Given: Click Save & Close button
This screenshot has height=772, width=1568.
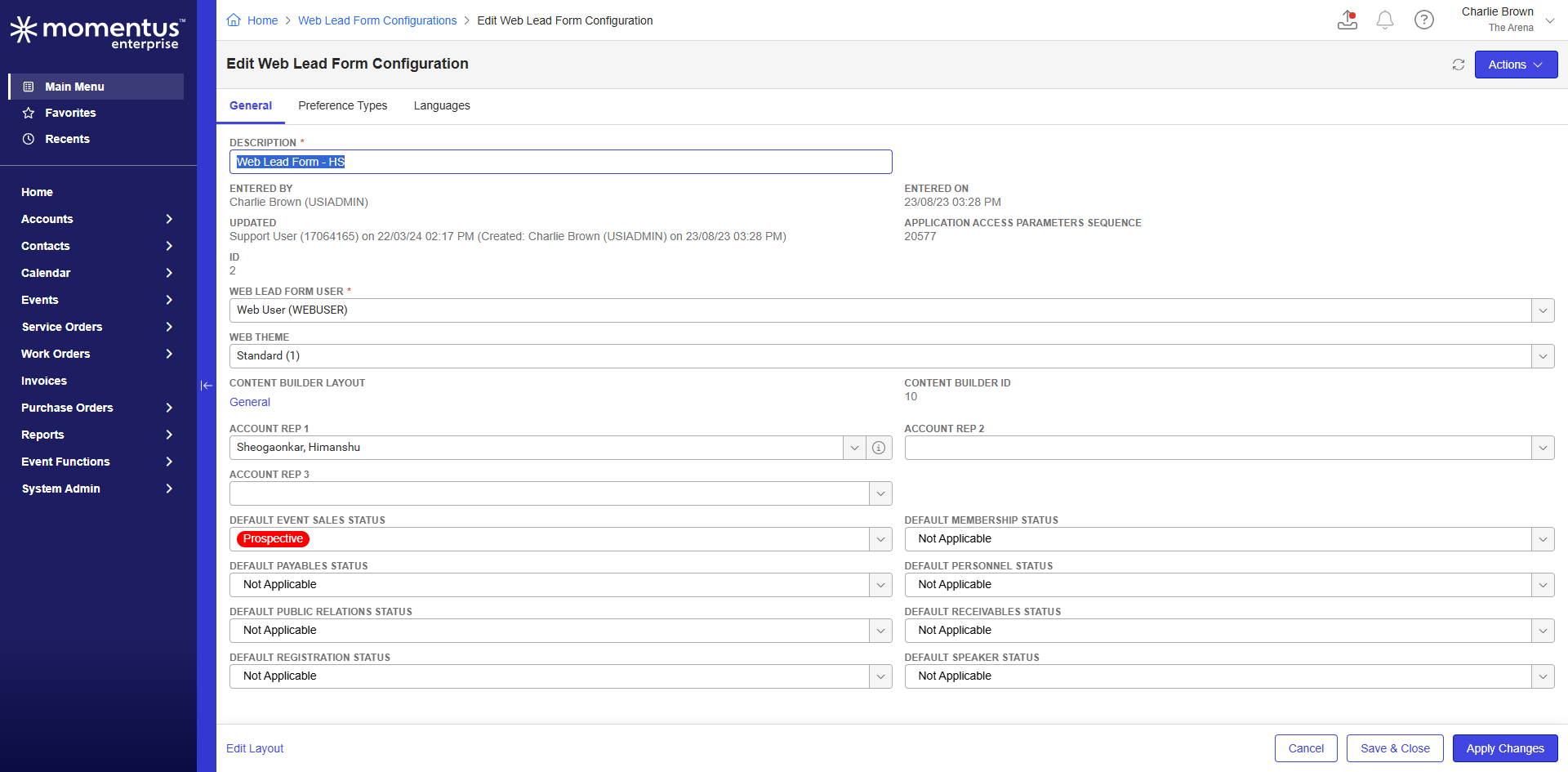Looking at the screenshot, I should [1395, 748].
